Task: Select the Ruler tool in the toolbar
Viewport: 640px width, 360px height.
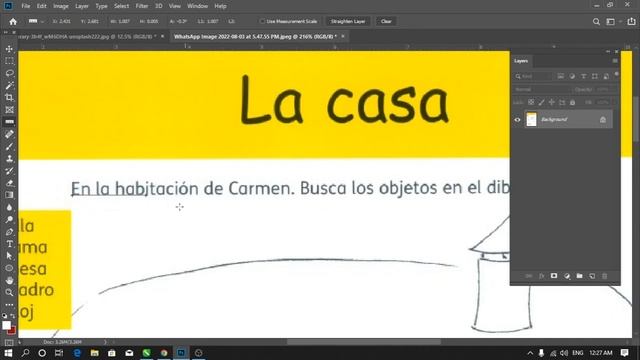Action: [9, 122]
